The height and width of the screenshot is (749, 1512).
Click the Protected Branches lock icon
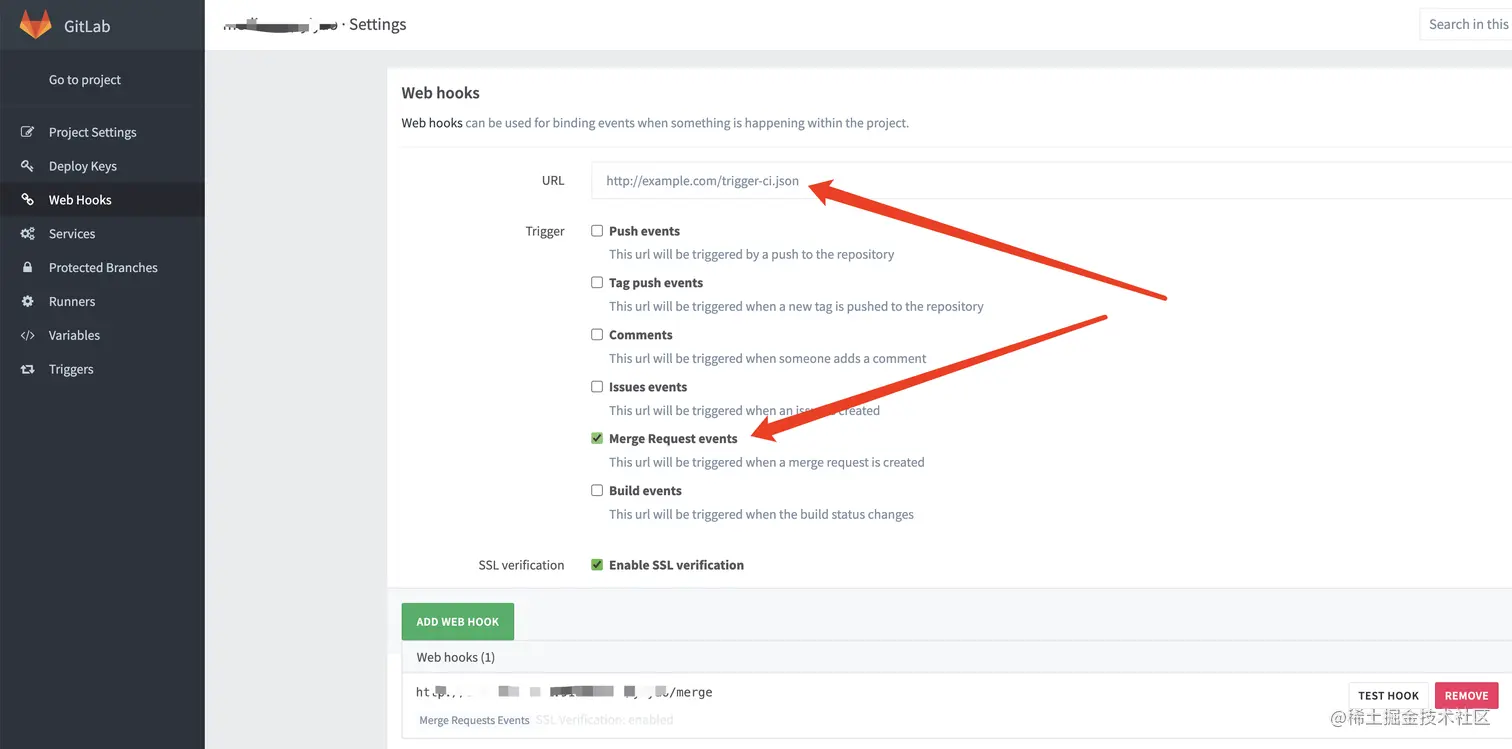point(28,268)
